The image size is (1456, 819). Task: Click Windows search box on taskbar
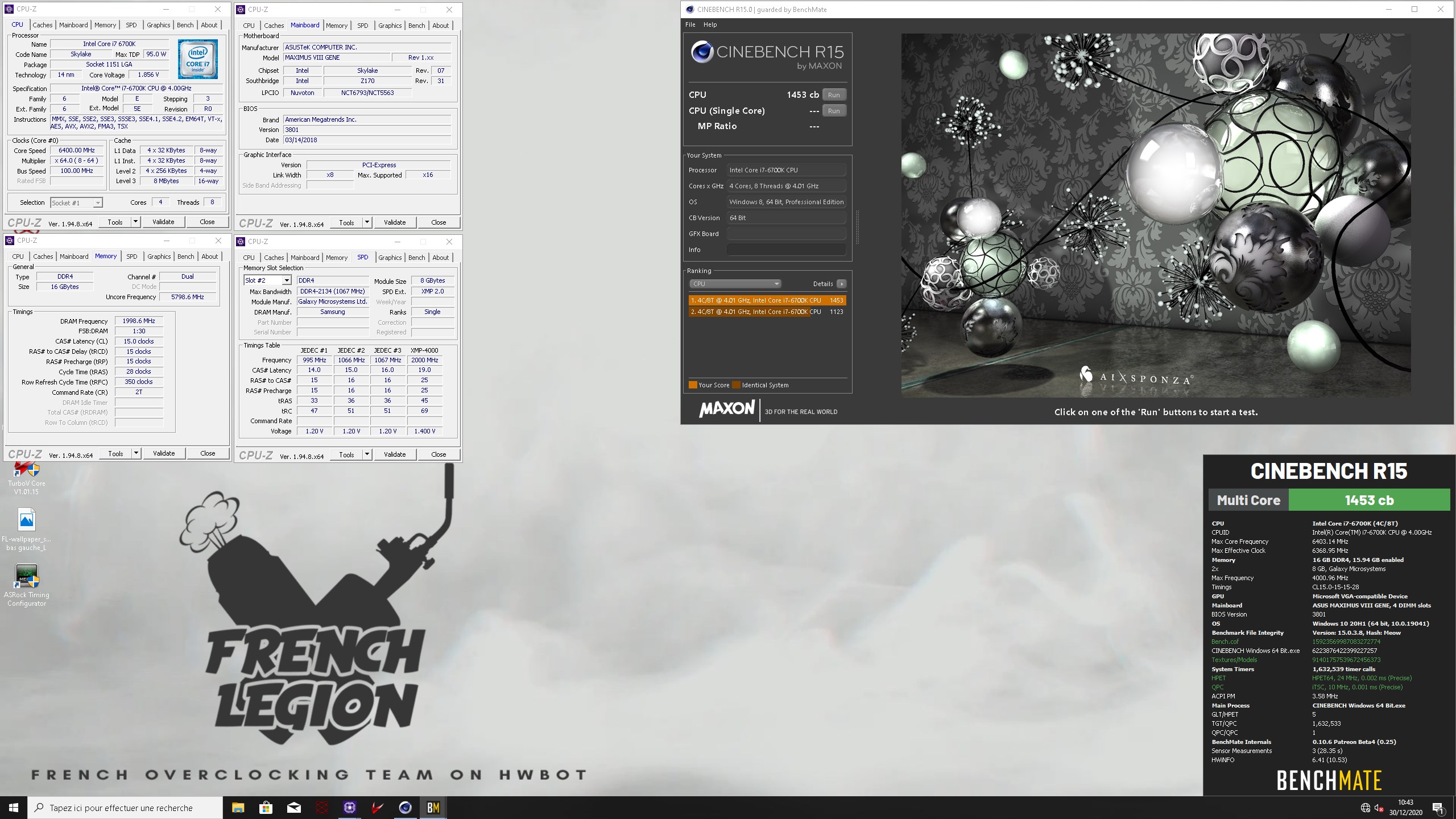pyautogui.click(x=125, y=808)
